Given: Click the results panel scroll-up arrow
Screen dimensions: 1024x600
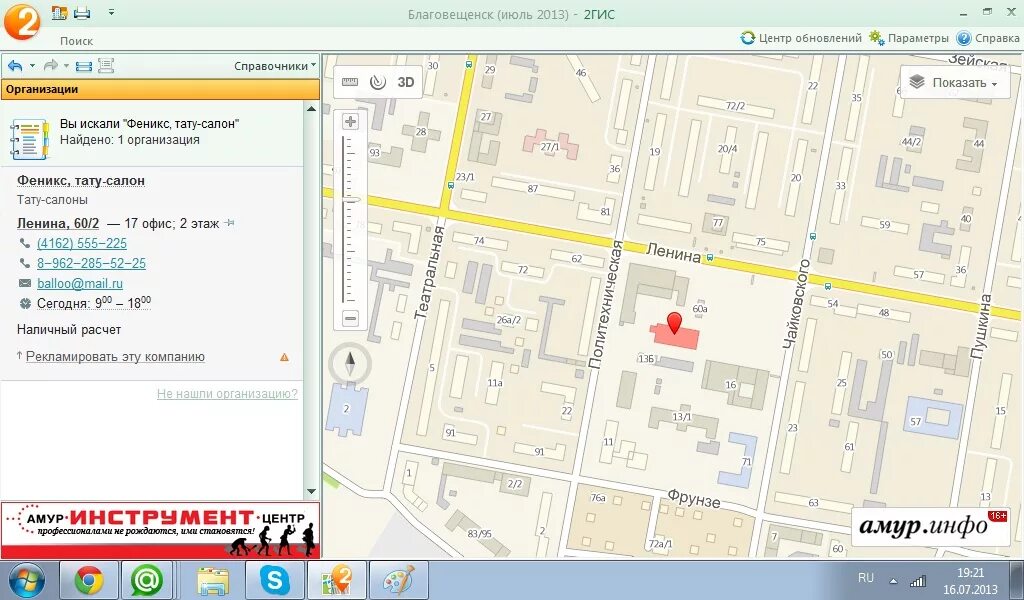Looking at the screenshot, I should point(312,108).
